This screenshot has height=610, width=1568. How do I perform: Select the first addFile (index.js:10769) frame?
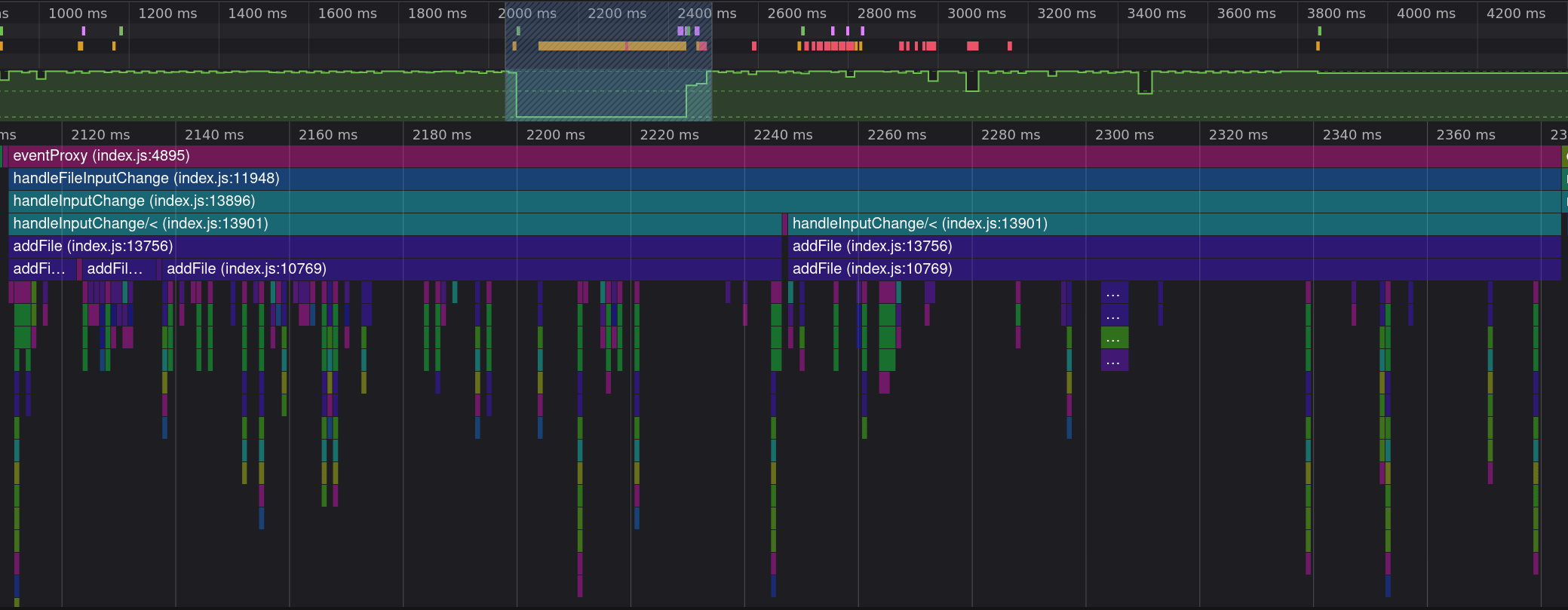pyautogui.click(x=472, y=269)
